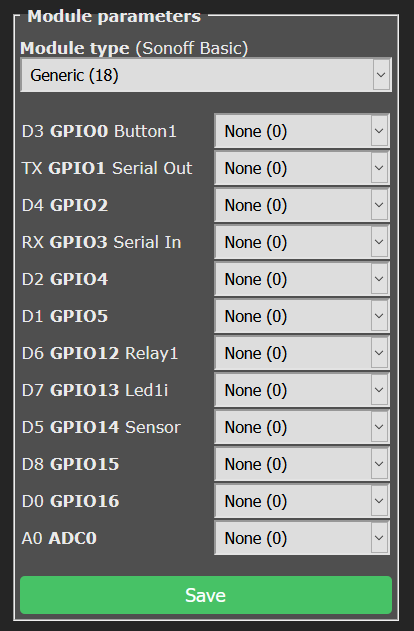This screenshot has width=414, height=631.
Task: Click the green Save button
Action: tap(206, 595)
